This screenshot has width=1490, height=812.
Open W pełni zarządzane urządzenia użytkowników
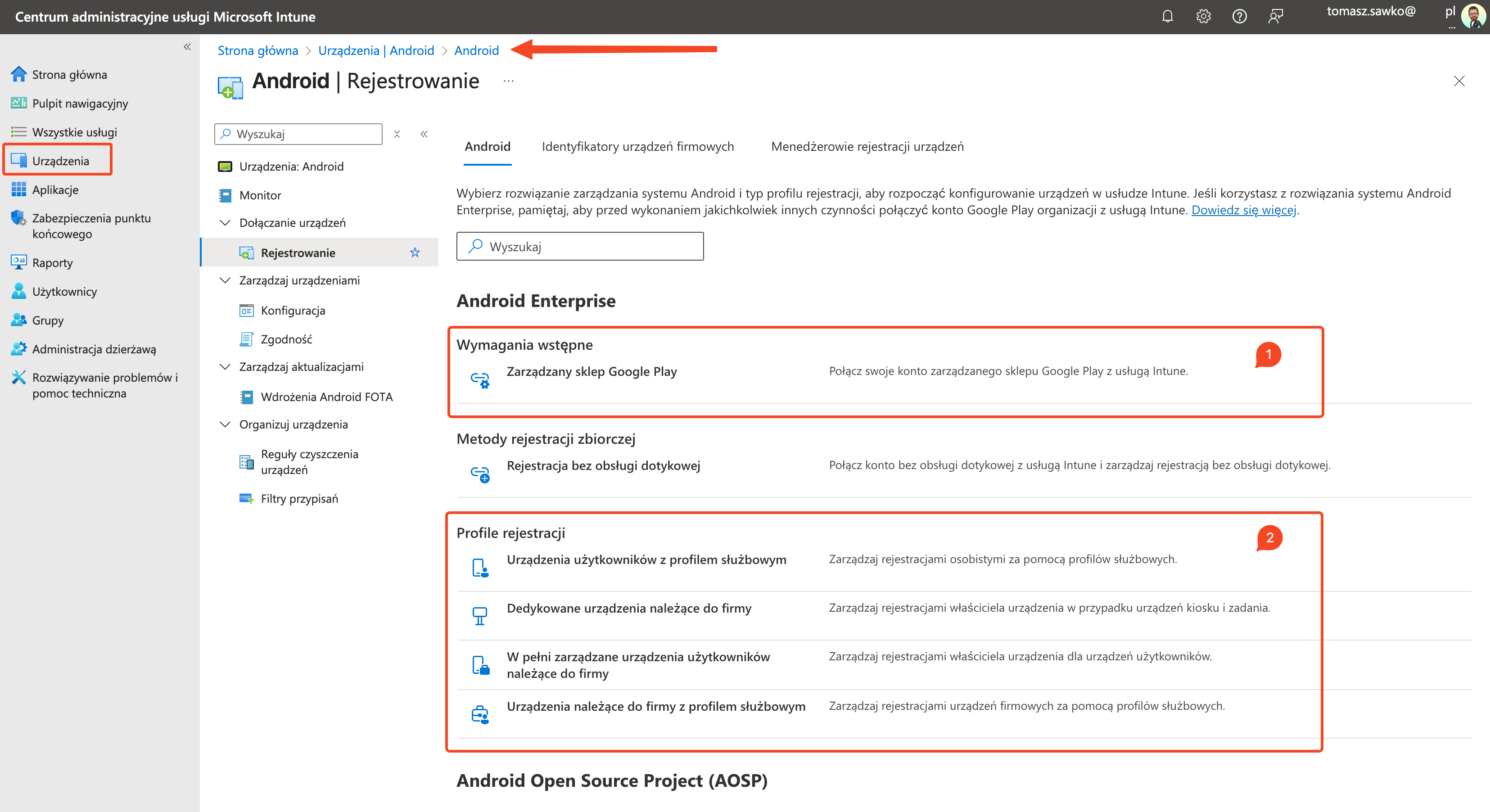click(x=638, y=665)
